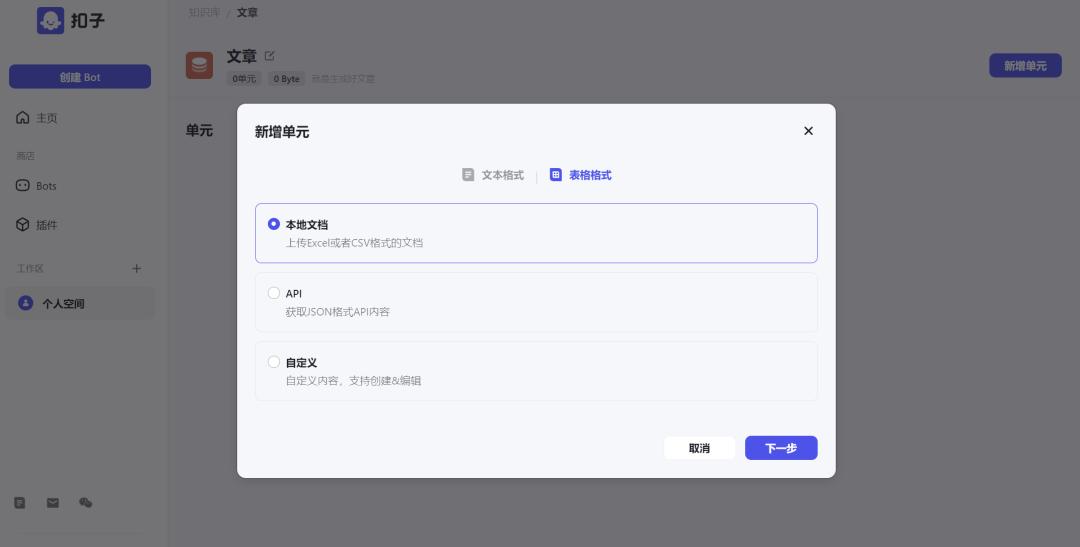Click the plus icon beside 工作区
The height and width of the screenshot is (547, 1080).
pyautogui.click(x=137, y=268)
